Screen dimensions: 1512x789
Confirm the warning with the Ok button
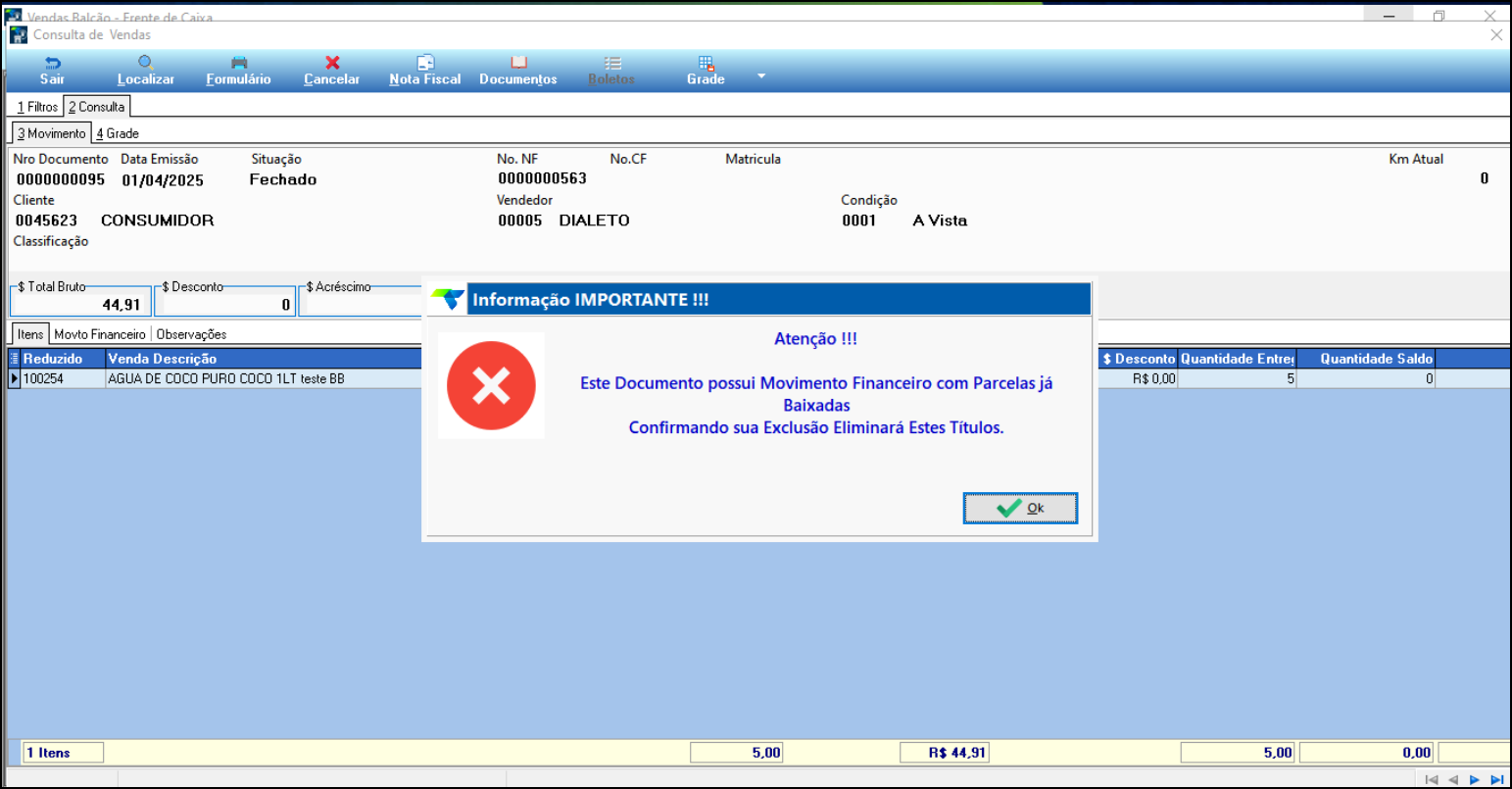point(1020,508)
